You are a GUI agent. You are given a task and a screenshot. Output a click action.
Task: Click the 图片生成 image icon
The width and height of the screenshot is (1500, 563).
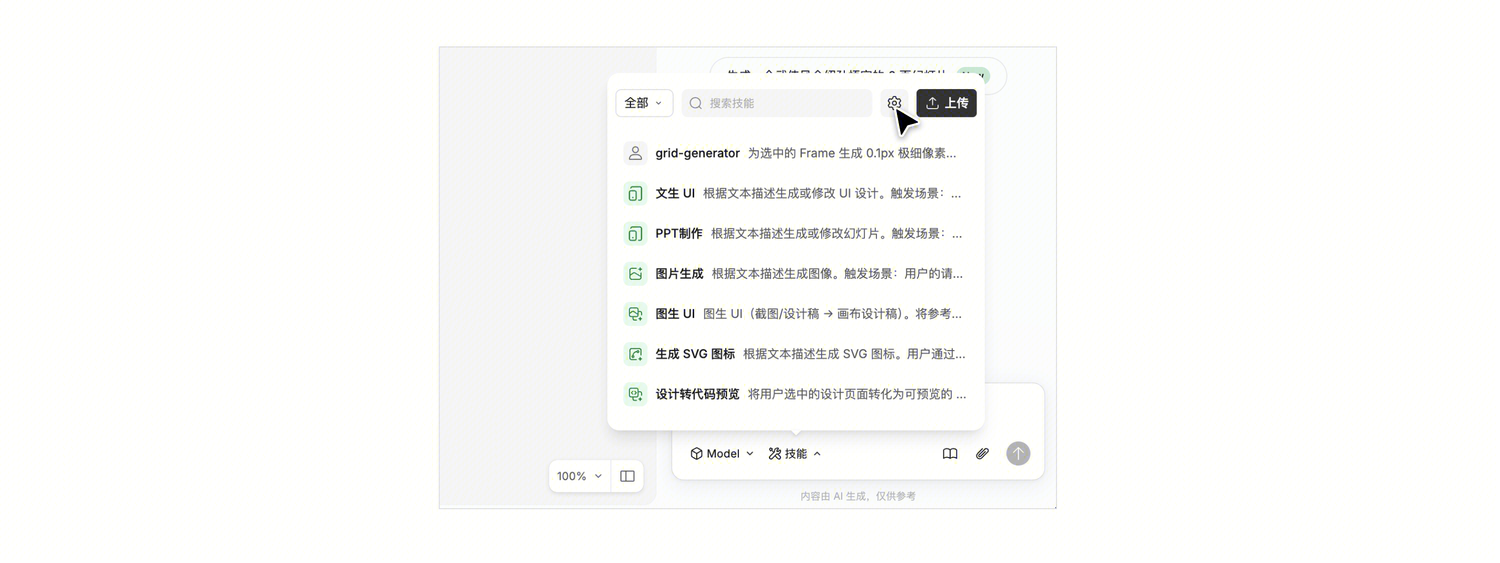pos(635,273)
